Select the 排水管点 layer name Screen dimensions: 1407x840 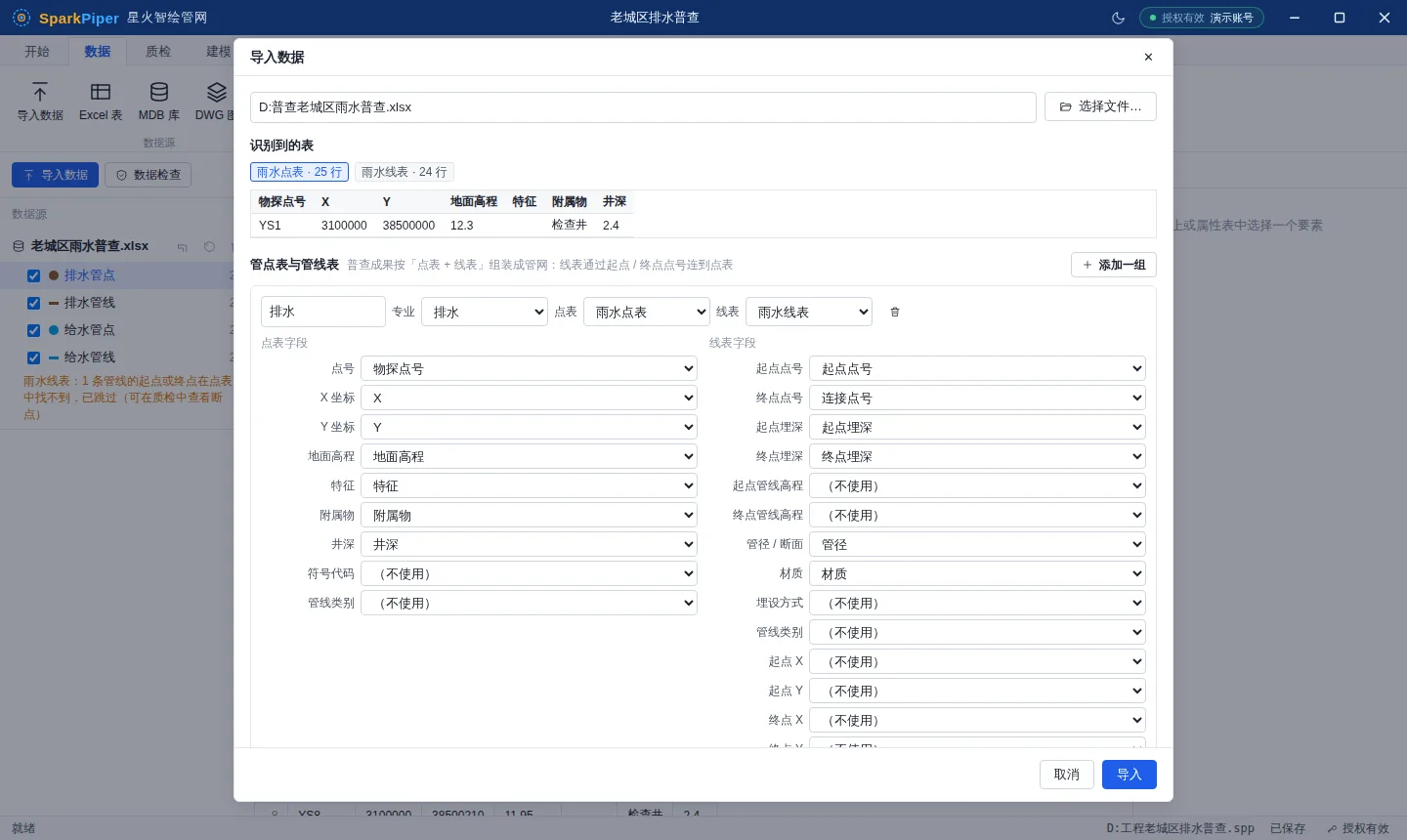90,275
